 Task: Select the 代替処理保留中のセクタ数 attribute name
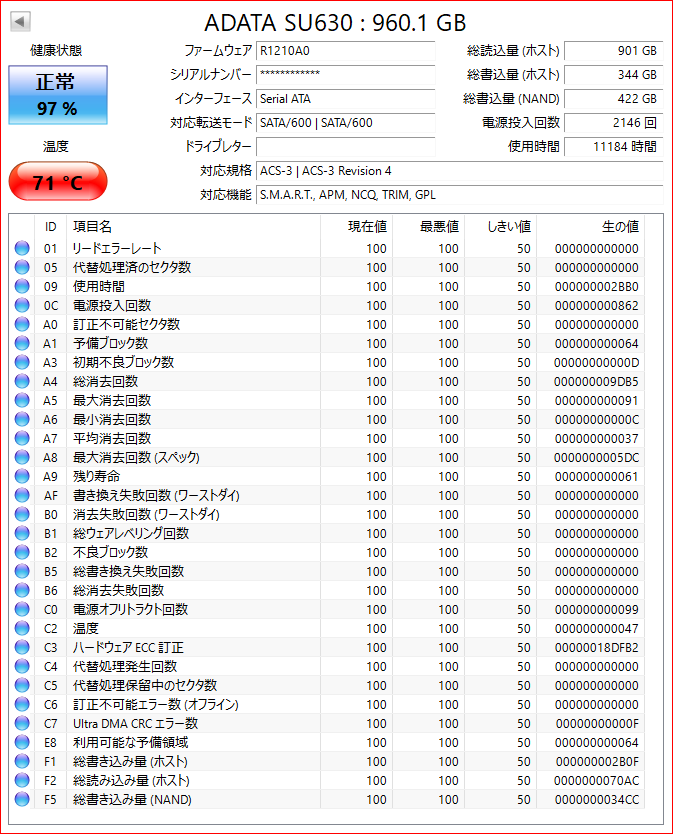tap(145, 685)
